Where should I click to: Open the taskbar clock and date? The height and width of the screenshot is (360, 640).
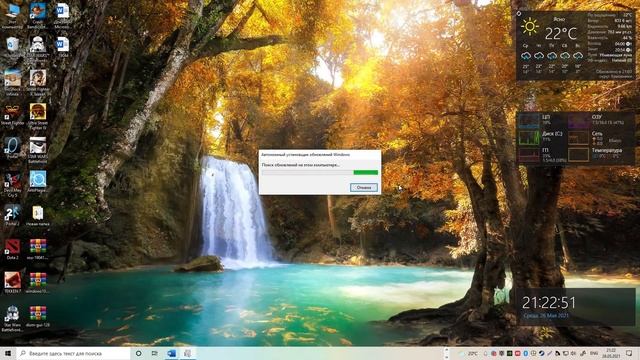pyautogui.click(x=611, y=353)
